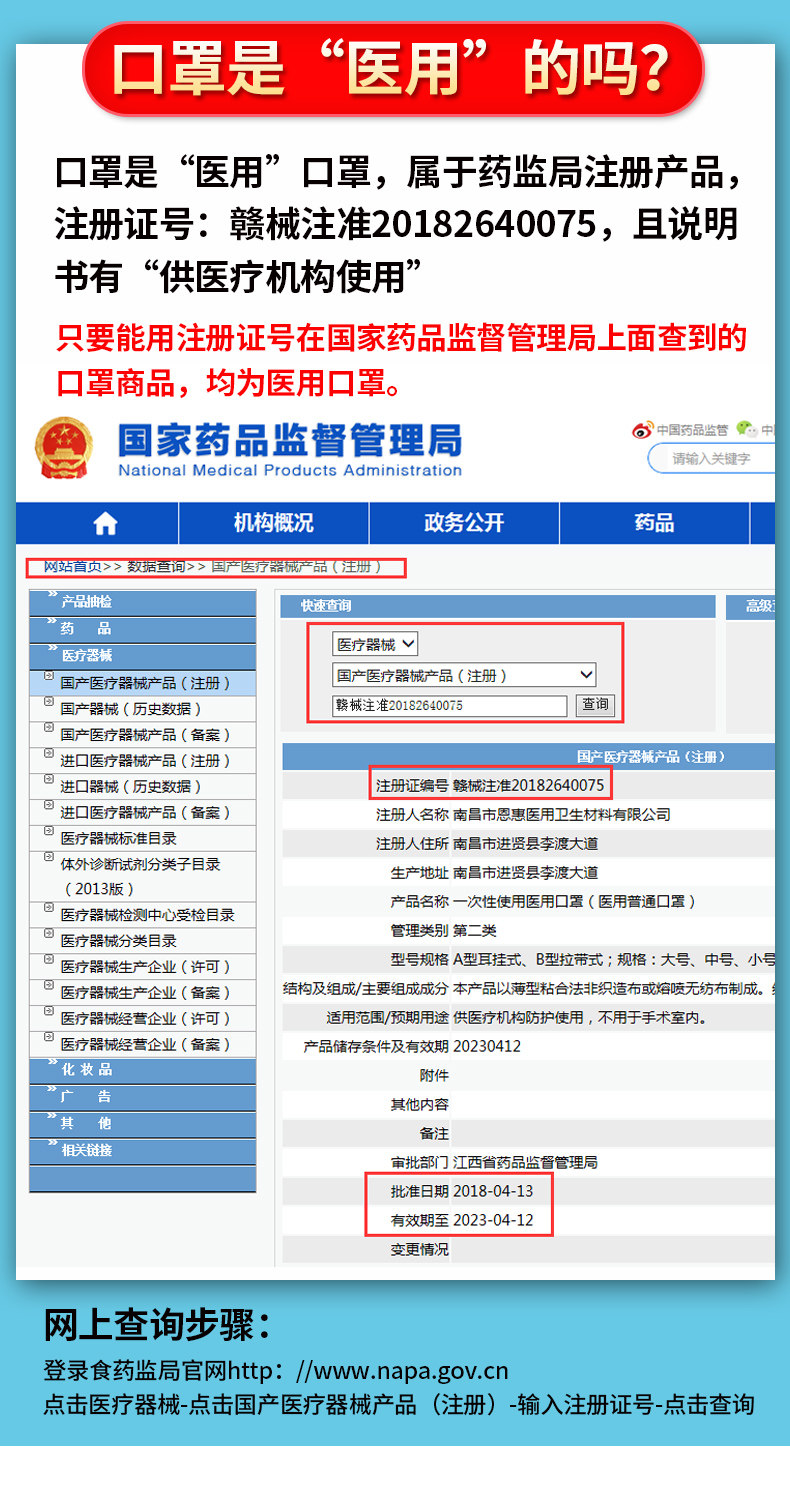Click the 国产医疗器械产品（注册）results table header
Viewport: 790px width, 1488px height.
528,757
